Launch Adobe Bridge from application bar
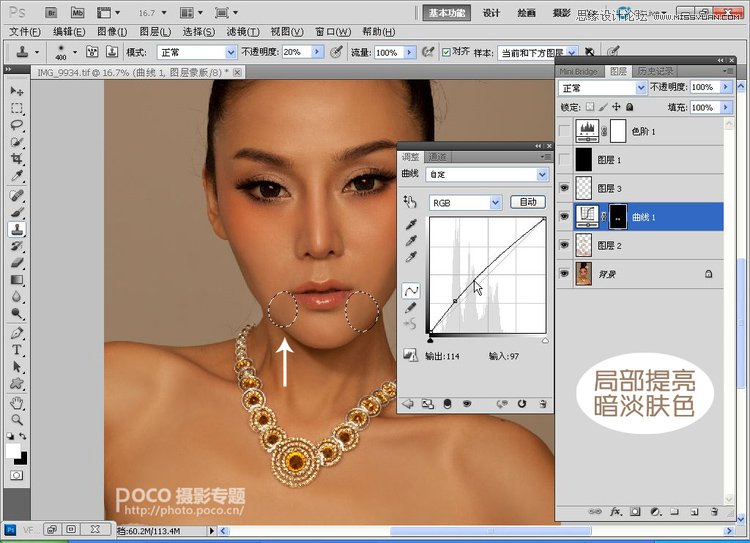The width and height of the screenshot is (750, 543). tap(51, 12)
